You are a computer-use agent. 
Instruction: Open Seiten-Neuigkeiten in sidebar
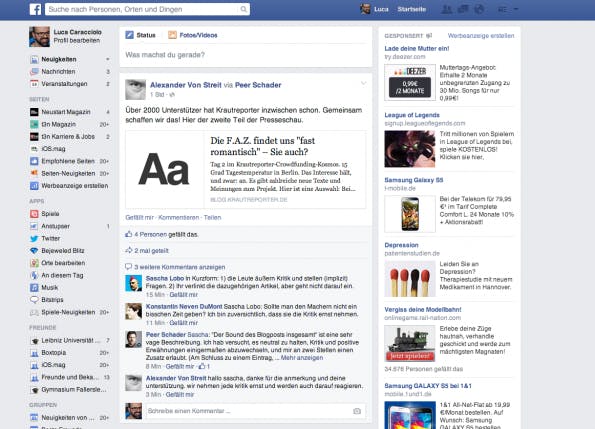[68, 173]
